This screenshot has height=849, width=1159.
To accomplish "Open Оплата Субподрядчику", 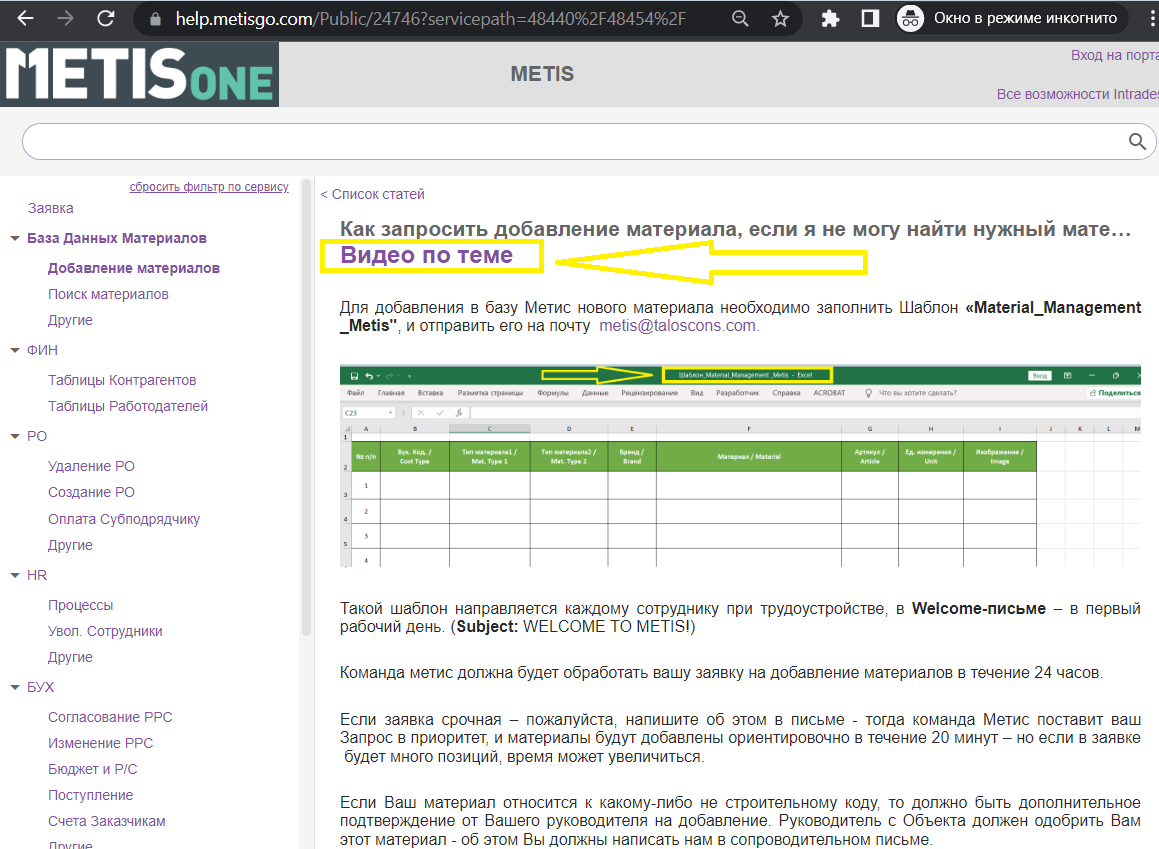I will click(x=124, y=519).
